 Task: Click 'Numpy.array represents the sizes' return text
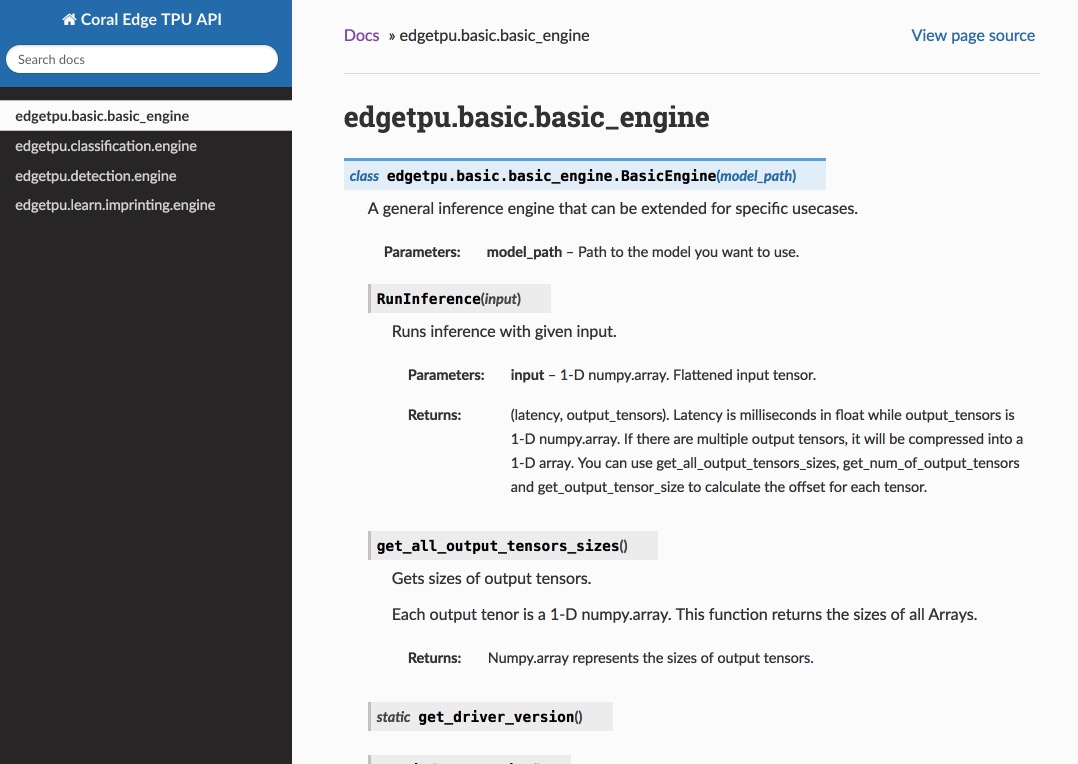point(650,658)
